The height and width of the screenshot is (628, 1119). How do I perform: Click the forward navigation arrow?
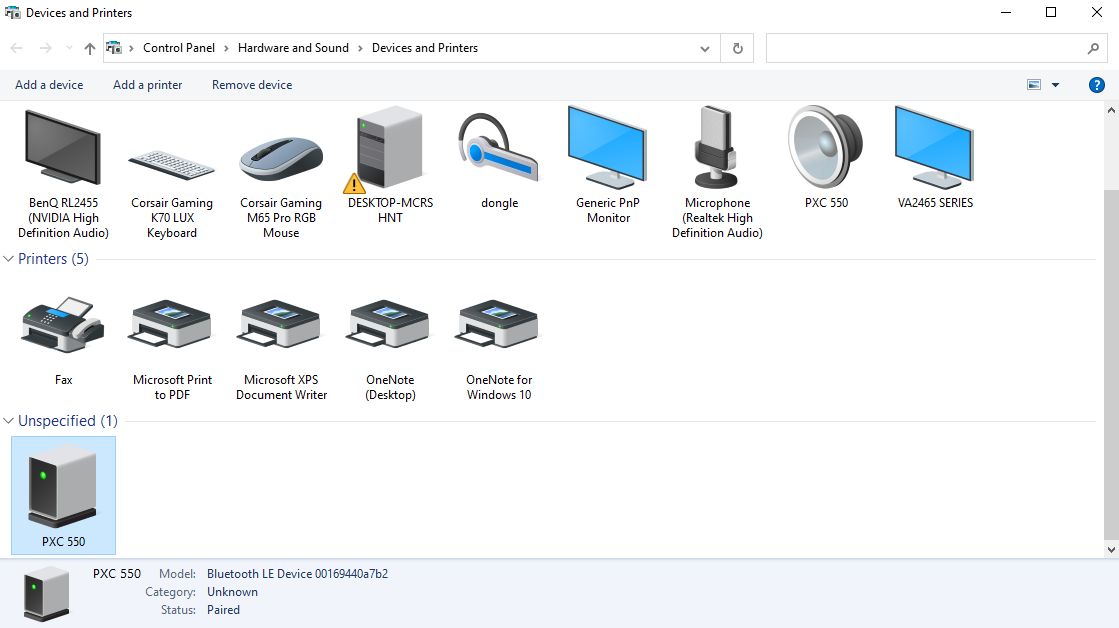[46, 49]
